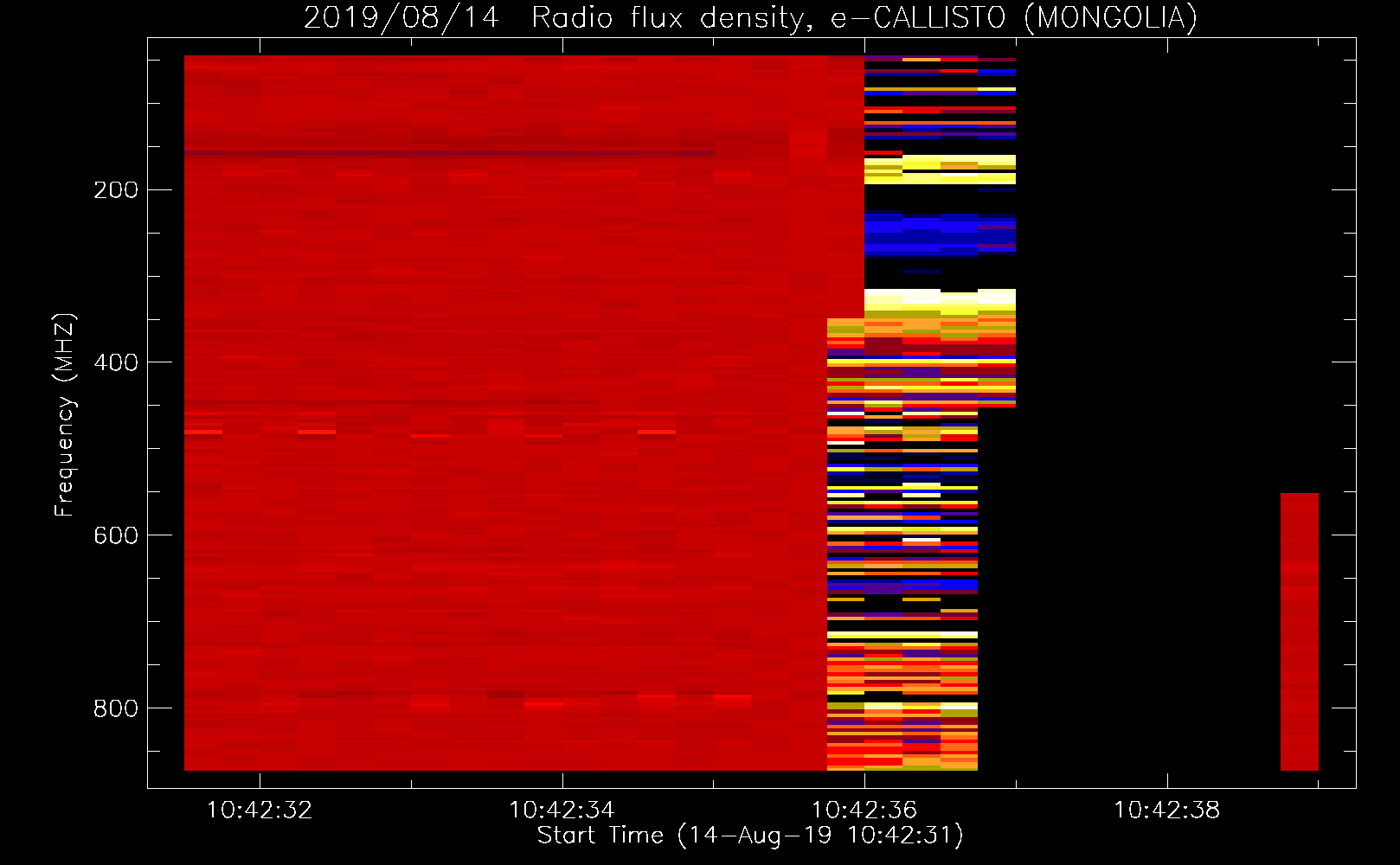1400x865 pixels.
Task: Click the '800' frequency tick label
Action: click(x=116, y=708)
